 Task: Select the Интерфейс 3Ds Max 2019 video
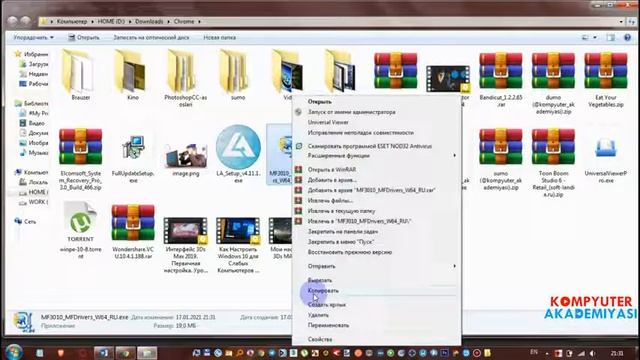click(x=186, y=245)
